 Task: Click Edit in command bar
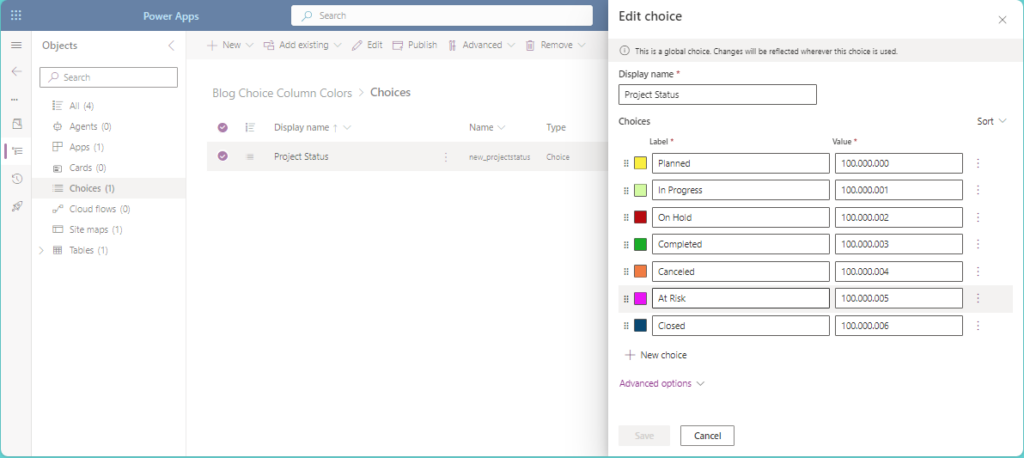coord(367,45)
